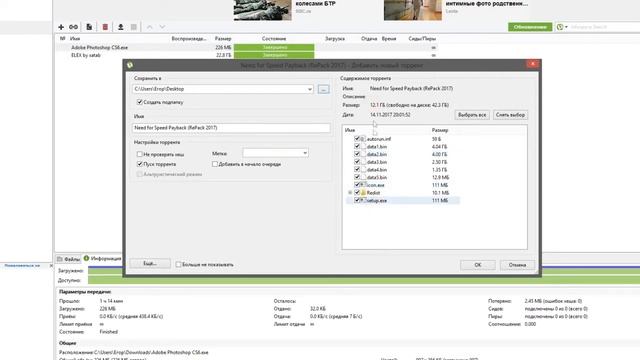The image size is (640, 360).
Task: Expand the Redist folder tree node
Action: pyautogui.click(x=350, y=193)
